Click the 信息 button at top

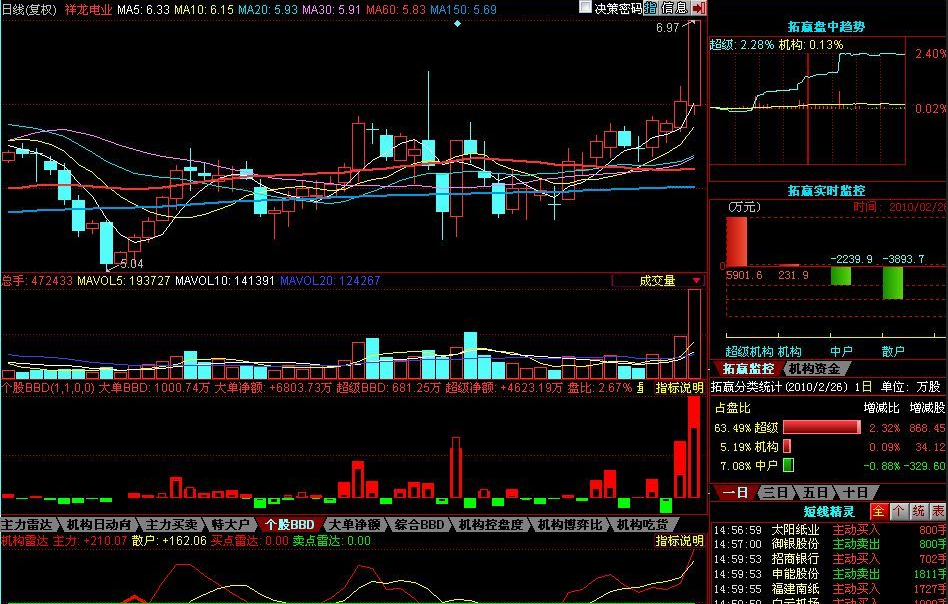point(674,8)
